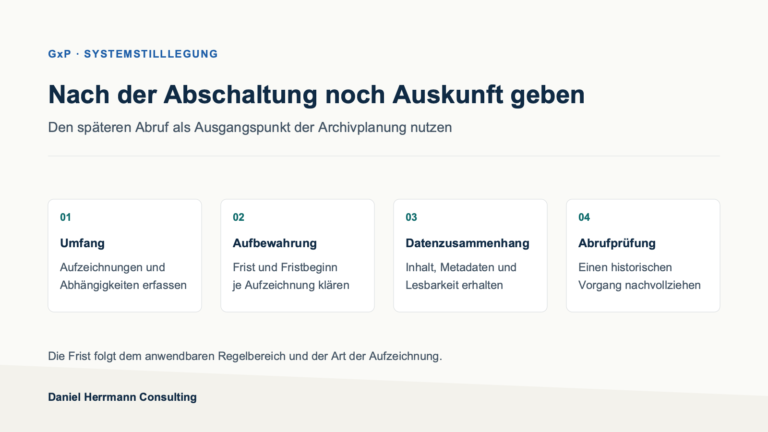The width and height of the screenshot is (768, 432).
Task: Select the 'Aufbewahrung' card heading
Action: (x=275, y=243)
